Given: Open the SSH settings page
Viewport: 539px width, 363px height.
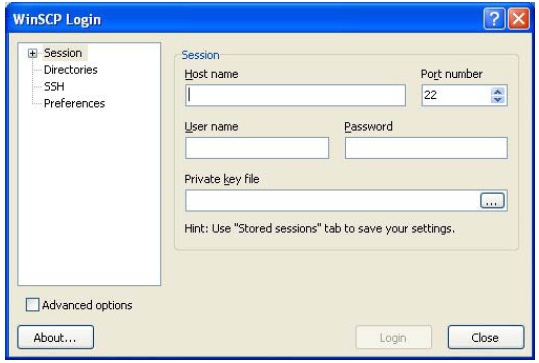Looking at the screenshot, I should tap(54, 87).
